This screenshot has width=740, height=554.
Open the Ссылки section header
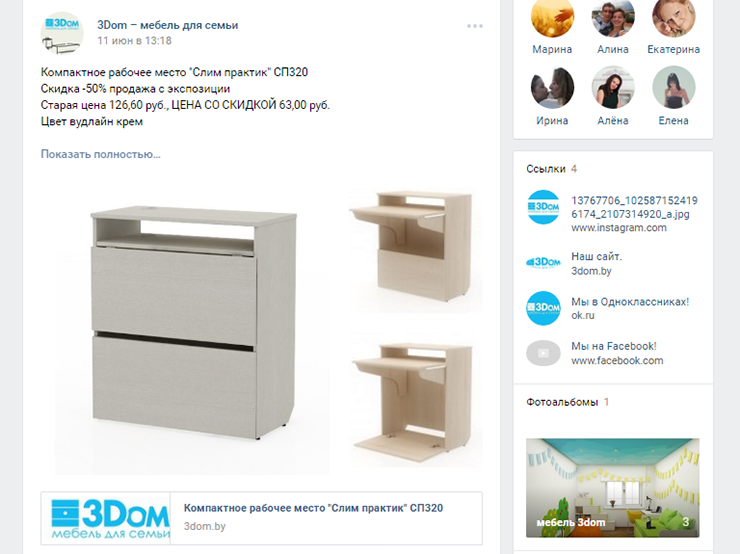coord(546,169)
